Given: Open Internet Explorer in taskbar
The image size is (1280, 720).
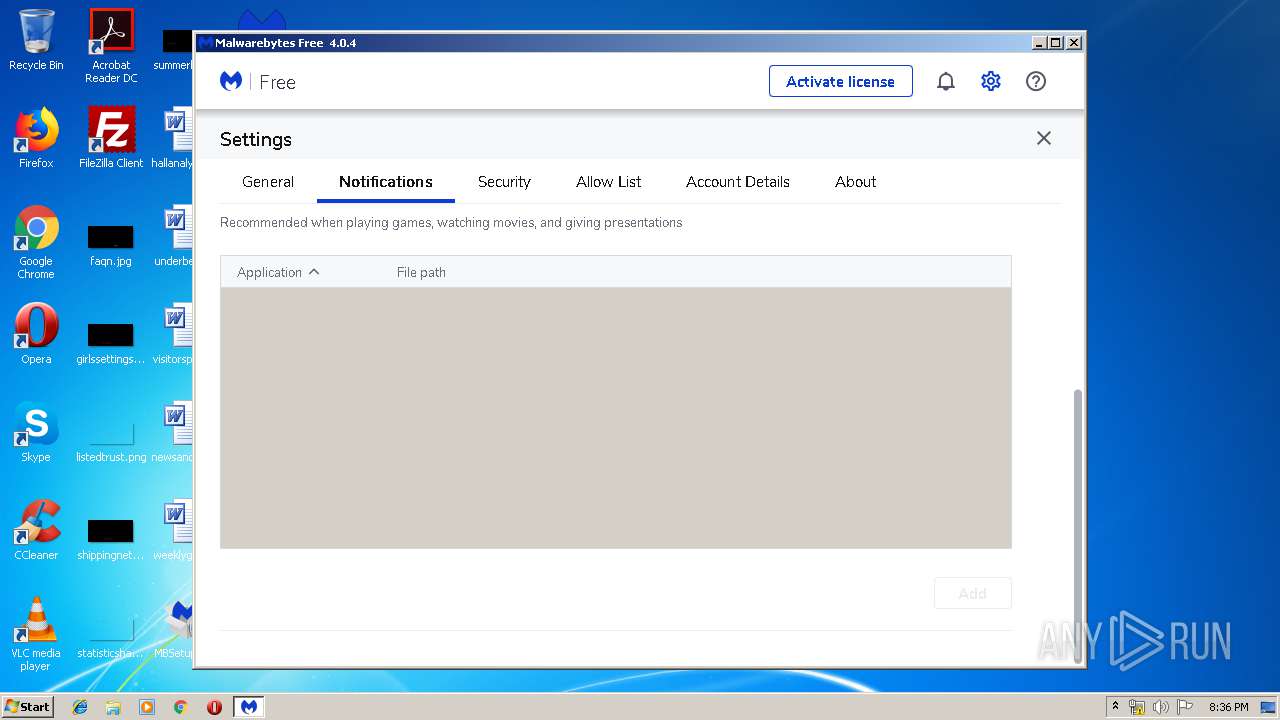Looking at the screenshot, I should pos(80,707).
